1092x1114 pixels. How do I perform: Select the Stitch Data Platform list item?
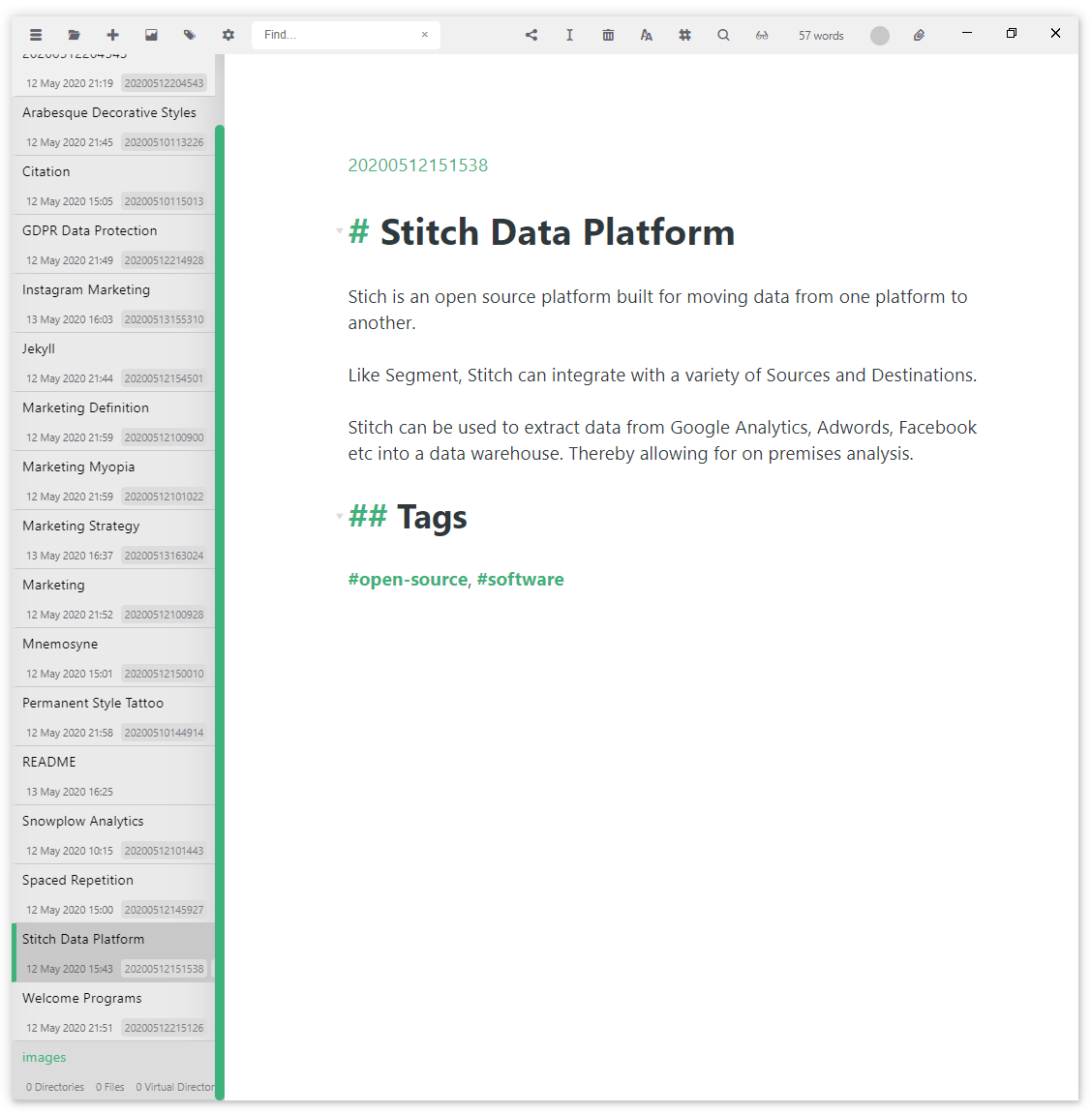(x=113, y=951)
